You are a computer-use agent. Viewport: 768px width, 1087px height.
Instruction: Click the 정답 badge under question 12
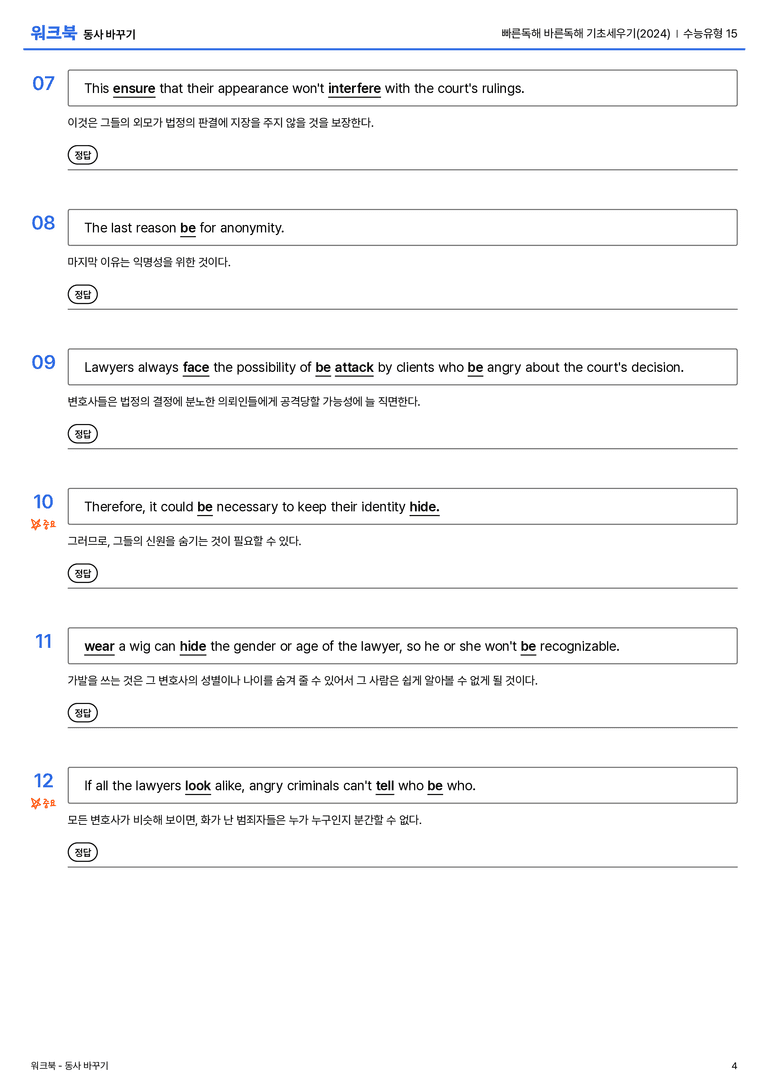tap(82, 851)
